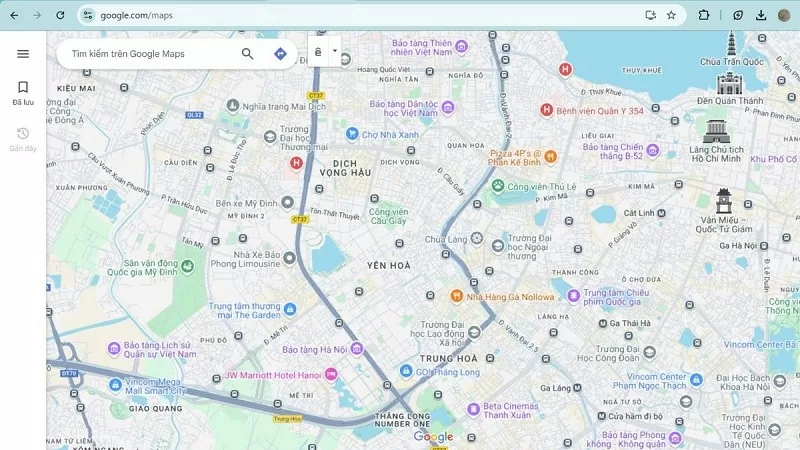The image size is (800, 450).
Task: Click the address bar site info icon
Action: [x=88, y=15]
